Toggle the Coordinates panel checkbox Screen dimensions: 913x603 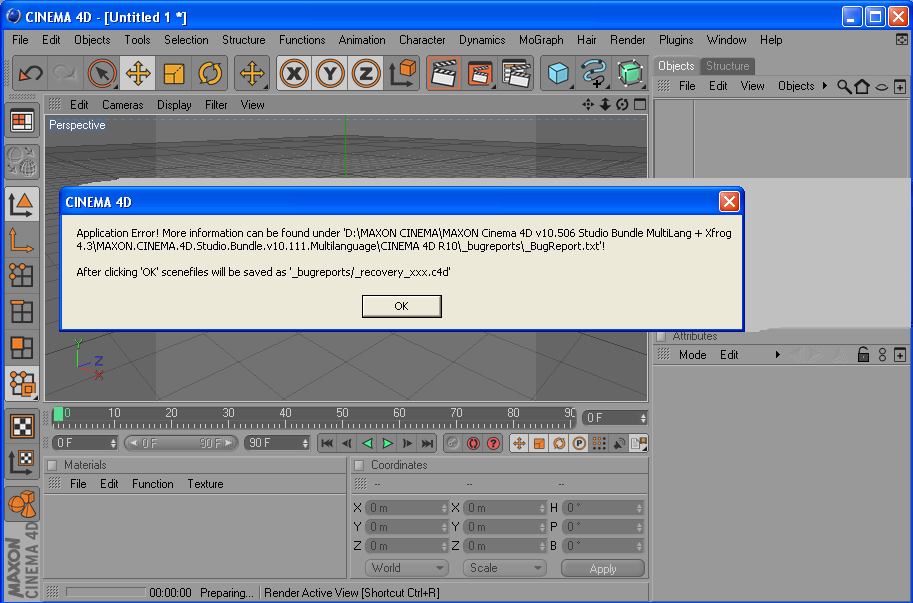[x=359, y=465]
